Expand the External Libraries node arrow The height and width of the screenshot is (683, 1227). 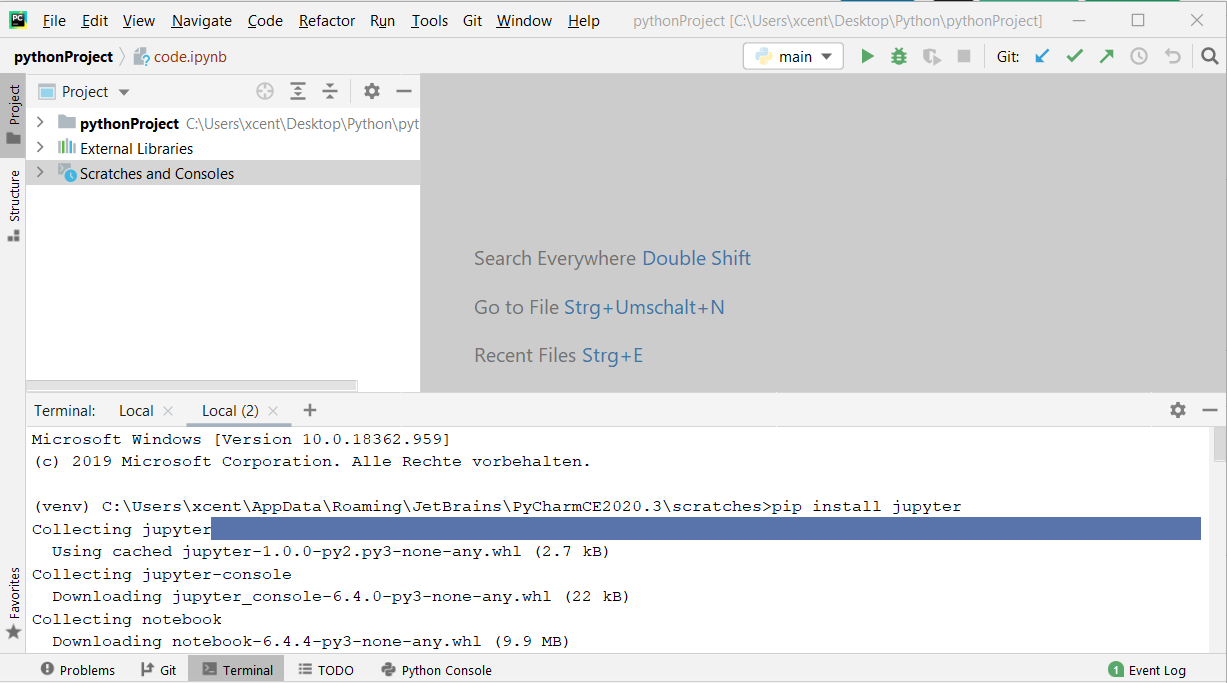click(40, 147)
